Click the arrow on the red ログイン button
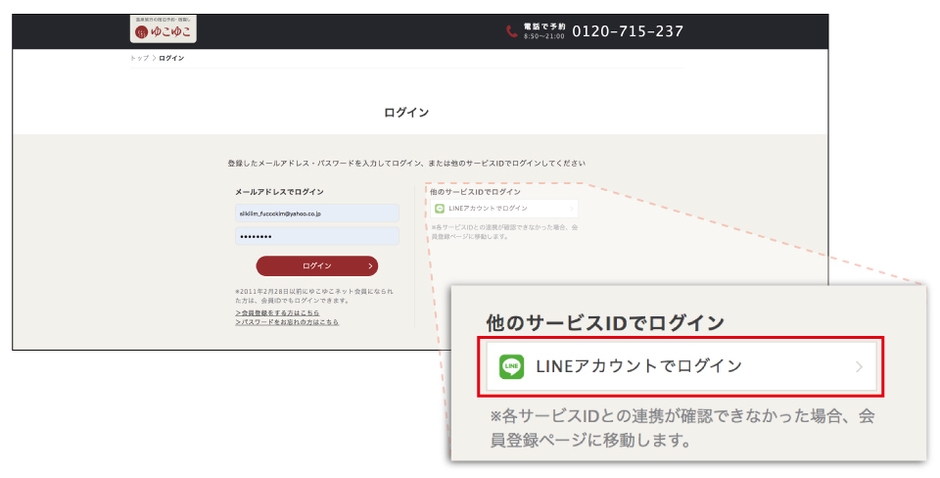 (370, 266)
